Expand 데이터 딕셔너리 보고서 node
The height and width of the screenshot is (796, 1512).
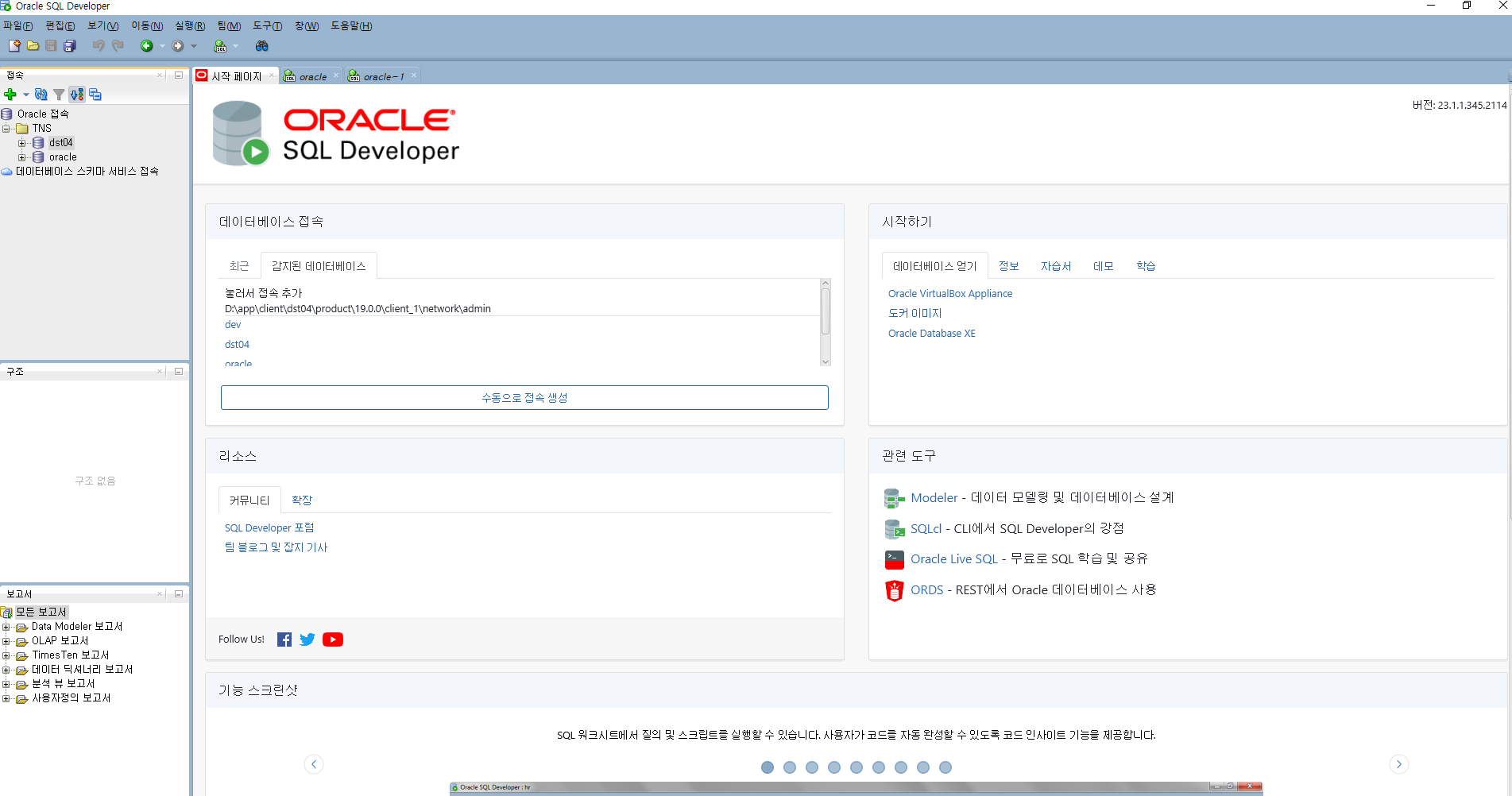pyautogui.click(x=6, y=670)
